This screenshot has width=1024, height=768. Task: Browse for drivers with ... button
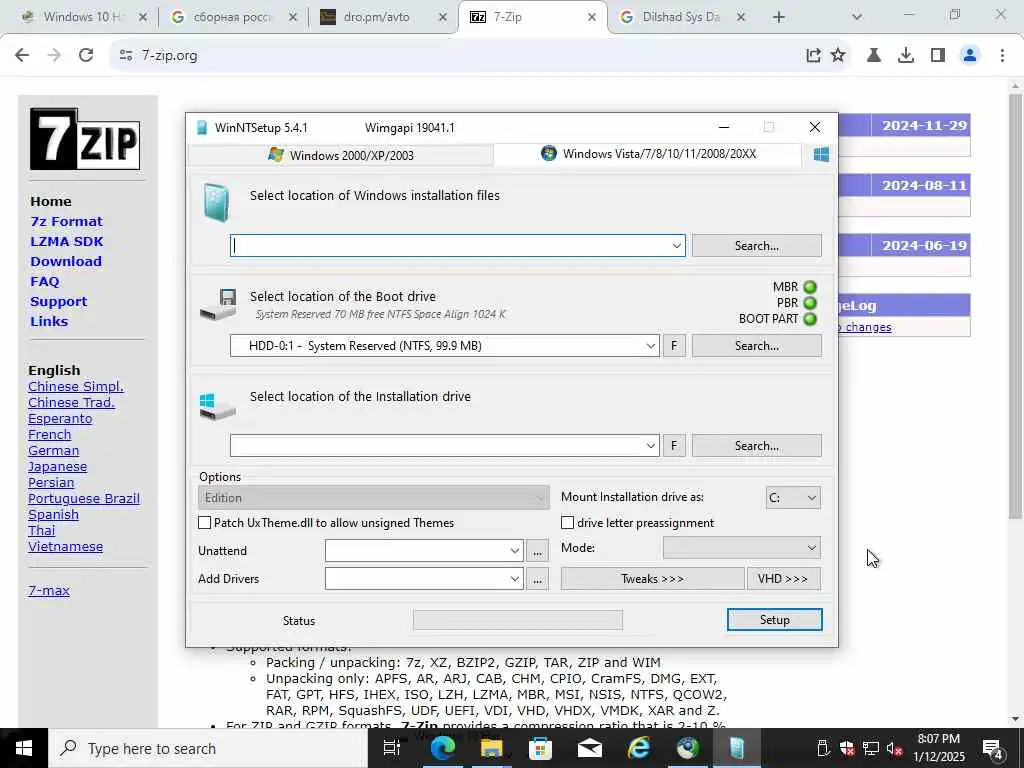tap(537, 579)
